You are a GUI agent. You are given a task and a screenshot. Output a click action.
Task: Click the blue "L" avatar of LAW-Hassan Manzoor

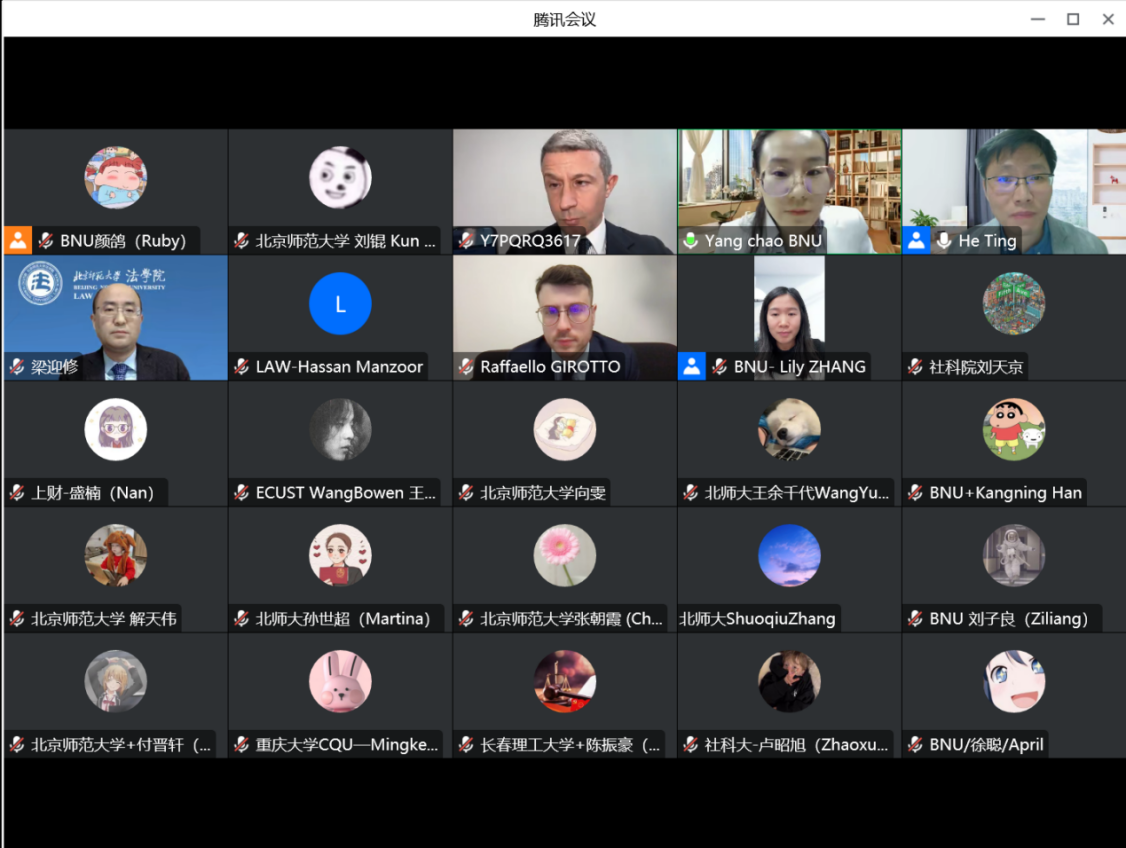[340, 304]
